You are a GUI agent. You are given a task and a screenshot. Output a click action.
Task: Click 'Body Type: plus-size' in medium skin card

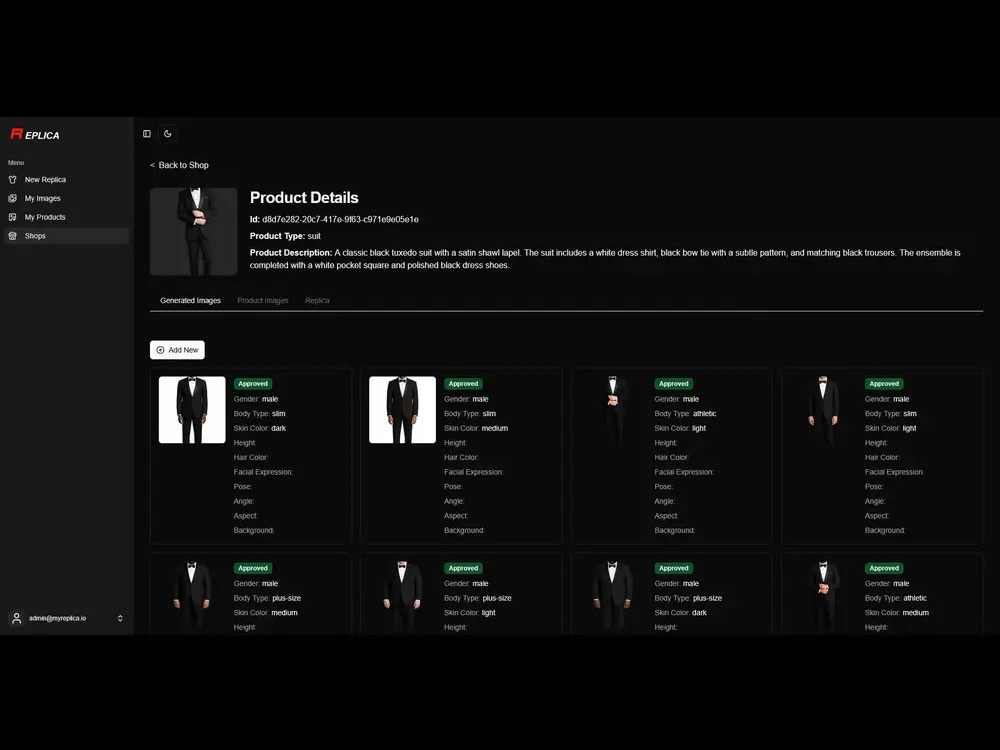(267, 598)
